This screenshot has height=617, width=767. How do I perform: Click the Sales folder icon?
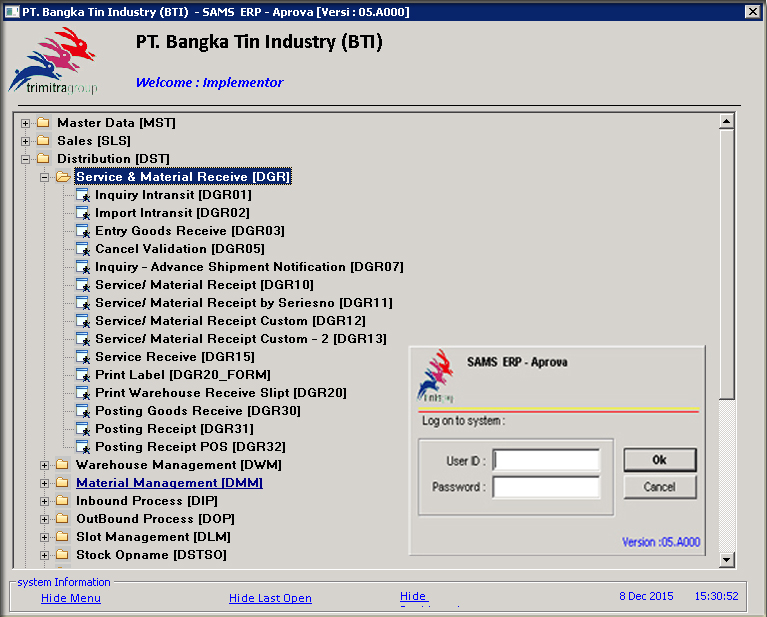(44, 140)
